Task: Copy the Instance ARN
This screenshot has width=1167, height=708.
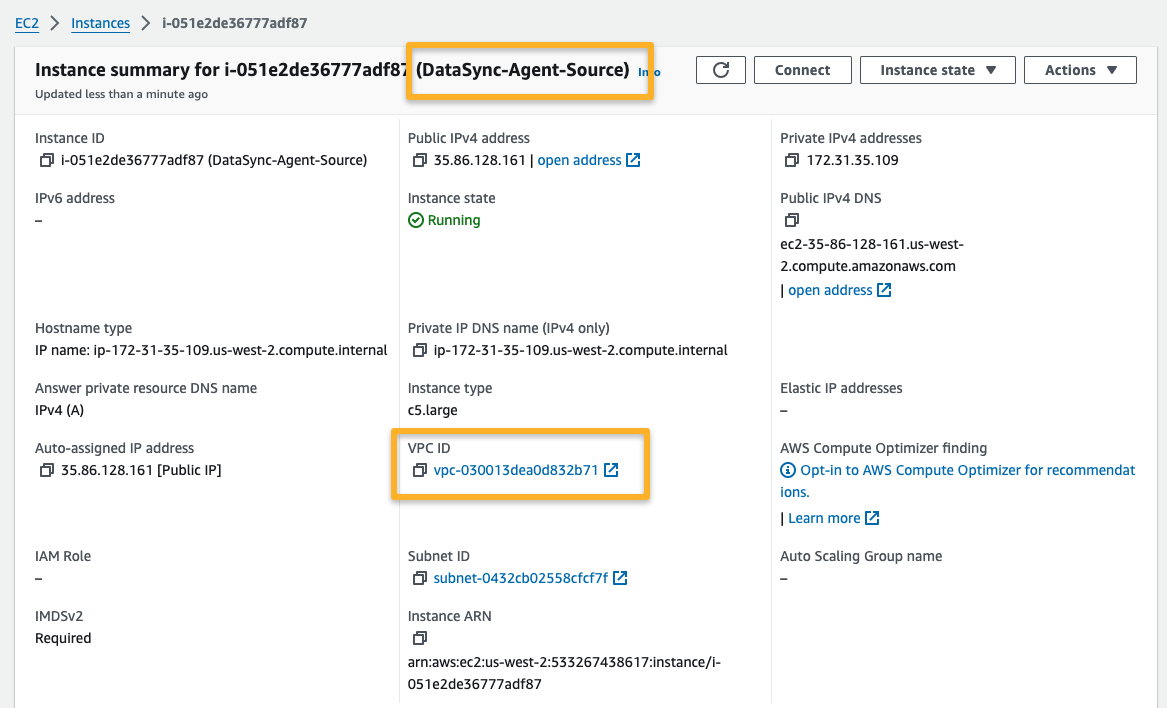Action: tap(419, 638)
